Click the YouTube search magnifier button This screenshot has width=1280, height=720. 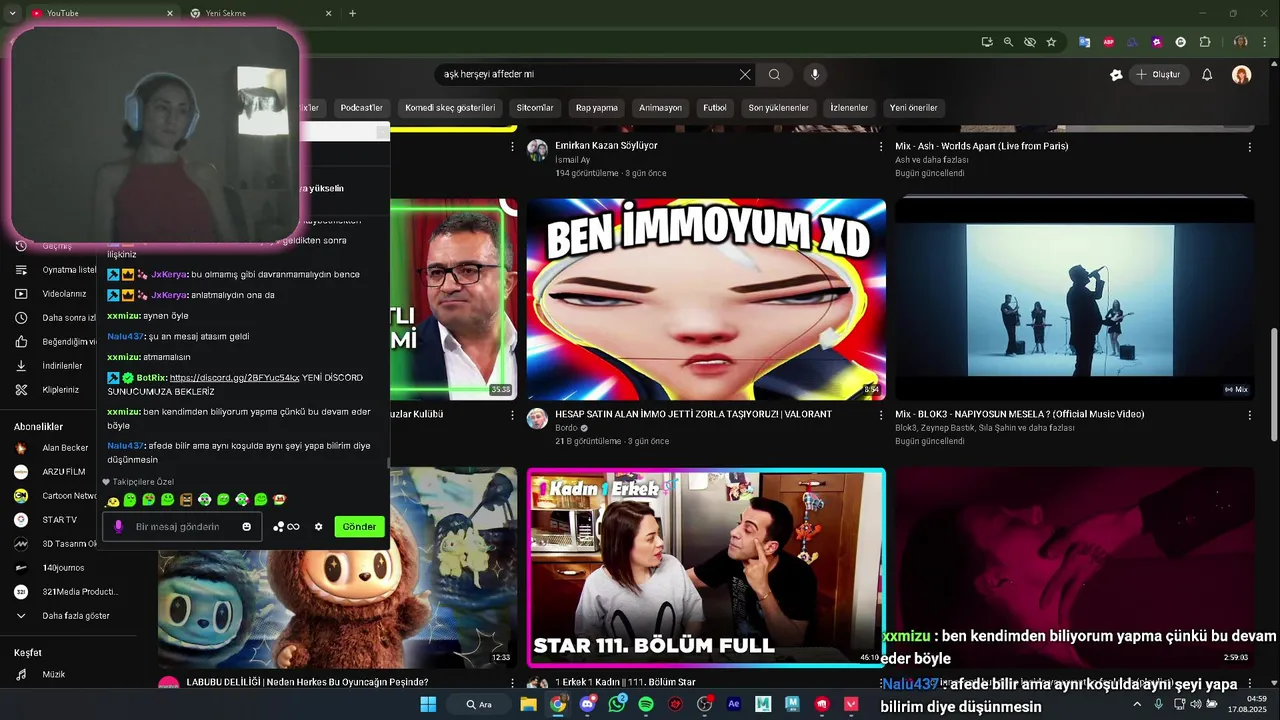tap(774, 74)
